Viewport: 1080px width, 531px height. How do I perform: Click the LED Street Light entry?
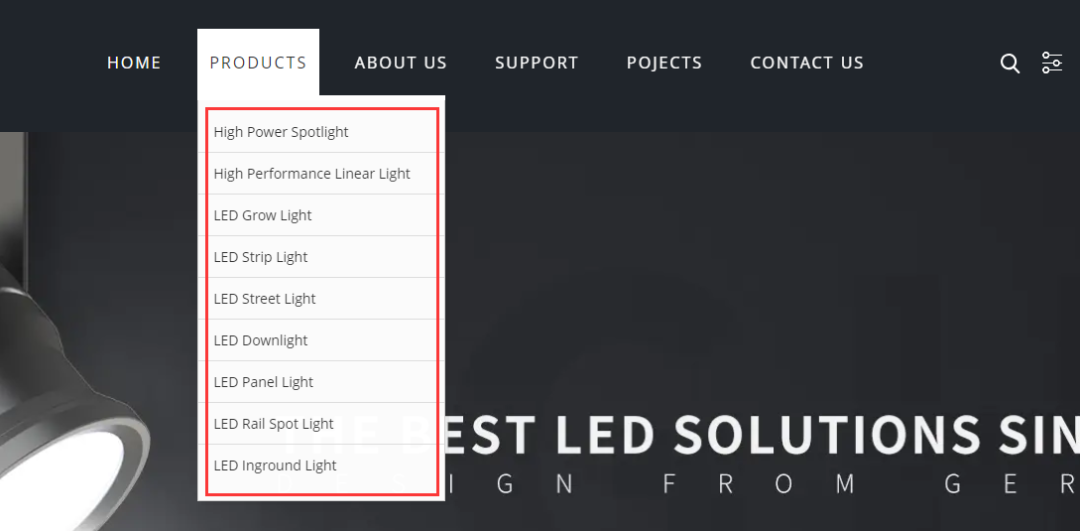(x=265, y=299)
